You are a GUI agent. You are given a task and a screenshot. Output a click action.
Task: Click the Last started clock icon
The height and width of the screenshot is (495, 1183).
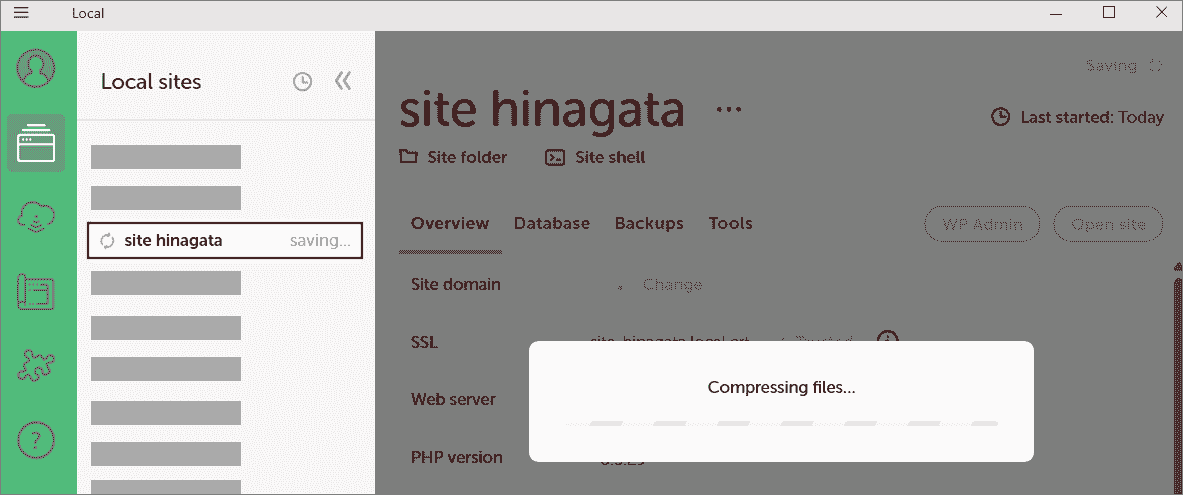(x=1000, y=117)
